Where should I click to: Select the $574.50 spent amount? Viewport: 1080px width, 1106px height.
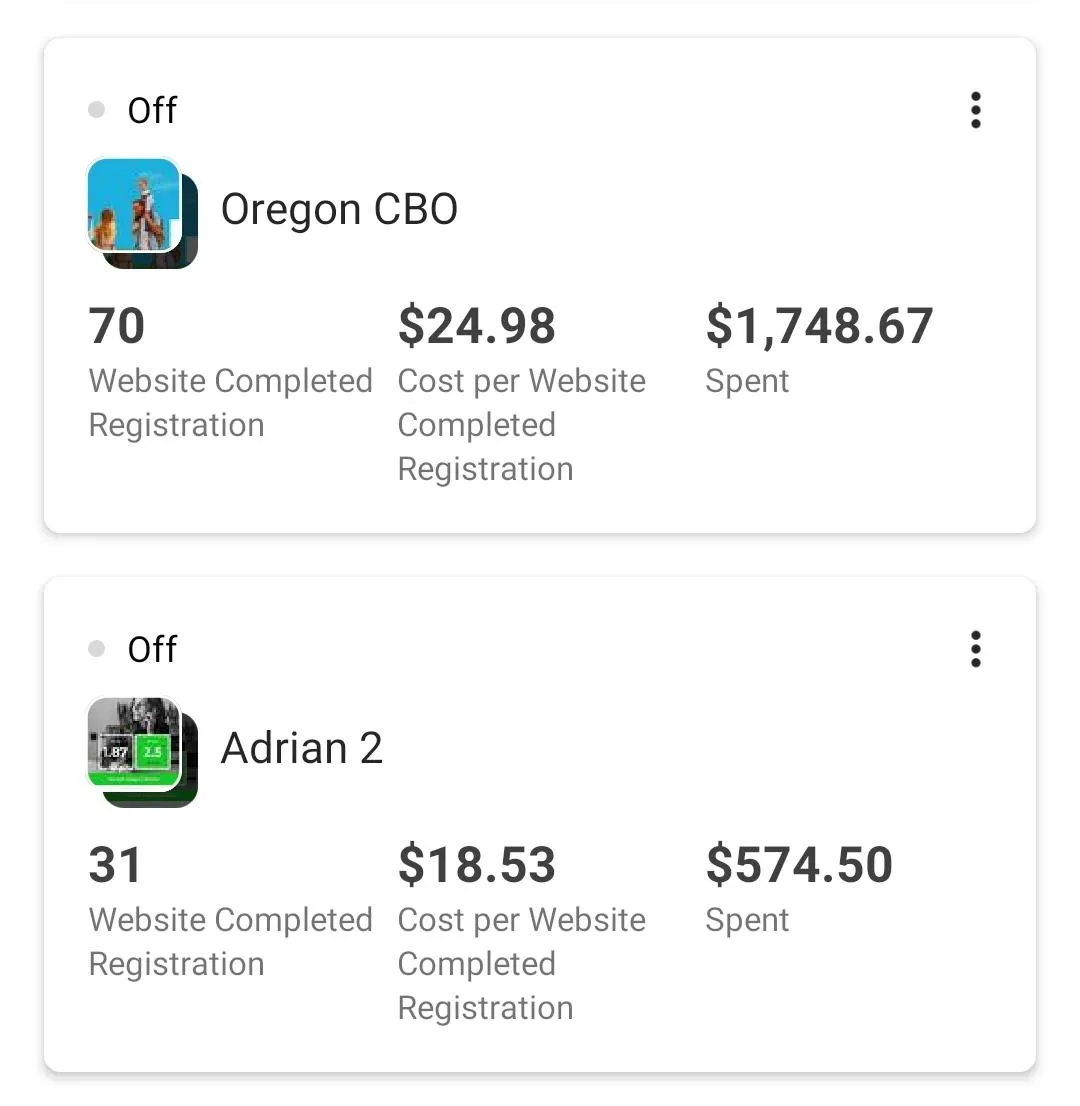click(799, 865)
